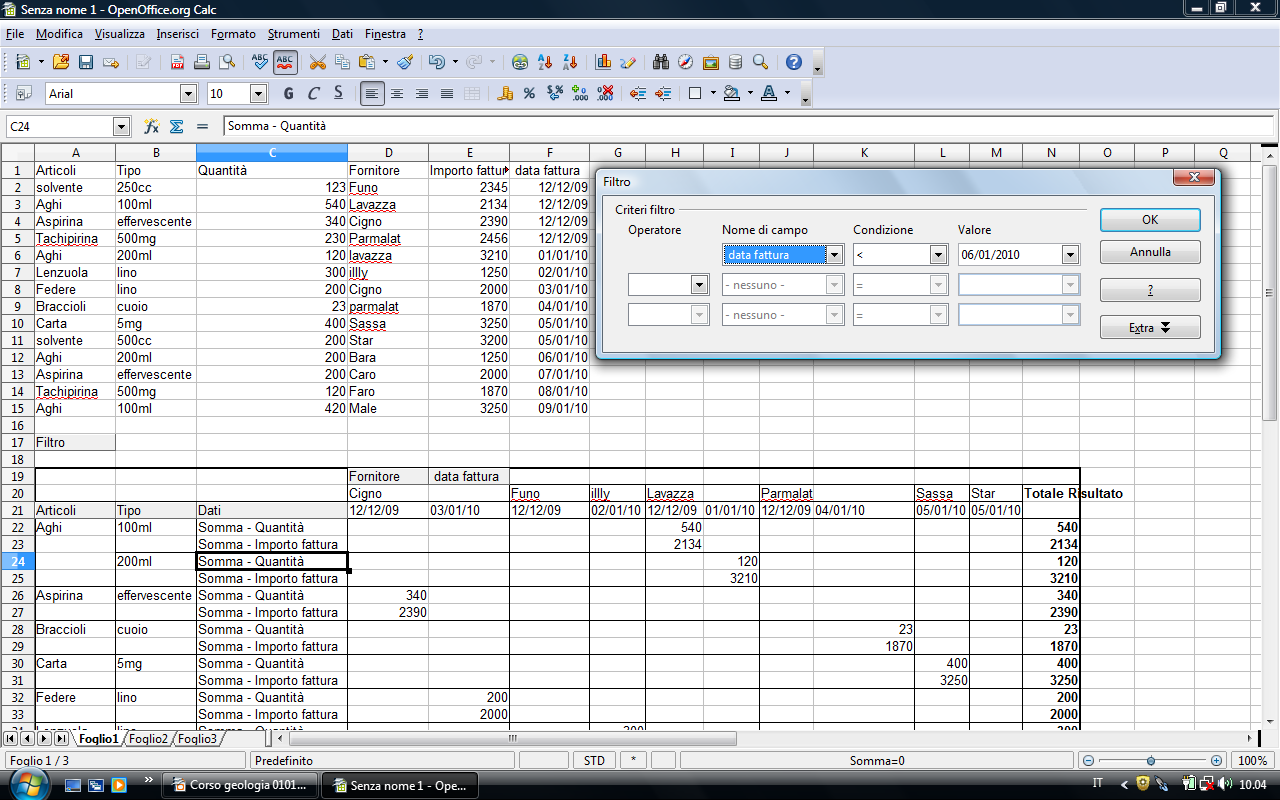Open Data Sources
This screenshot has width=1280, height=800.
pos(736,62)
